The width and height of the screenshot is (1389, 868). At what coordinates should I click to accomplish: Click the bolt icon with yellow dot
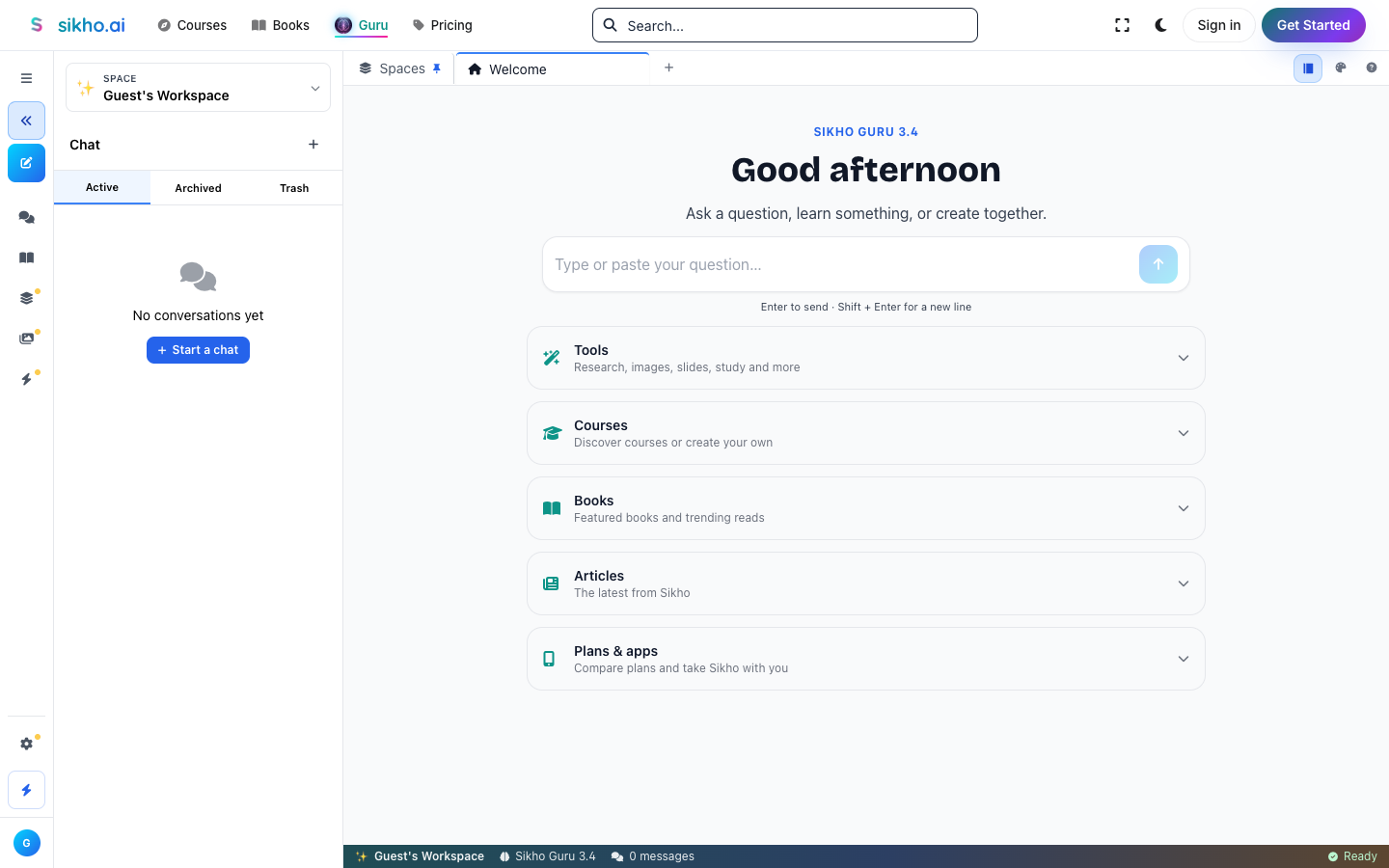[x=26, y=379]
